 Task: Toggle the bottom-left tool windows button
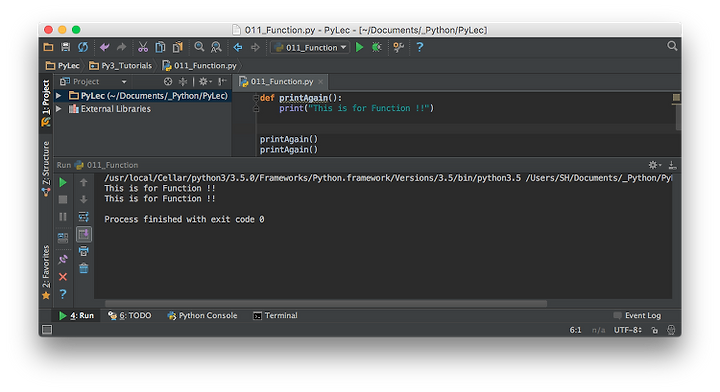pyautogui.click(x=47, y=330)
